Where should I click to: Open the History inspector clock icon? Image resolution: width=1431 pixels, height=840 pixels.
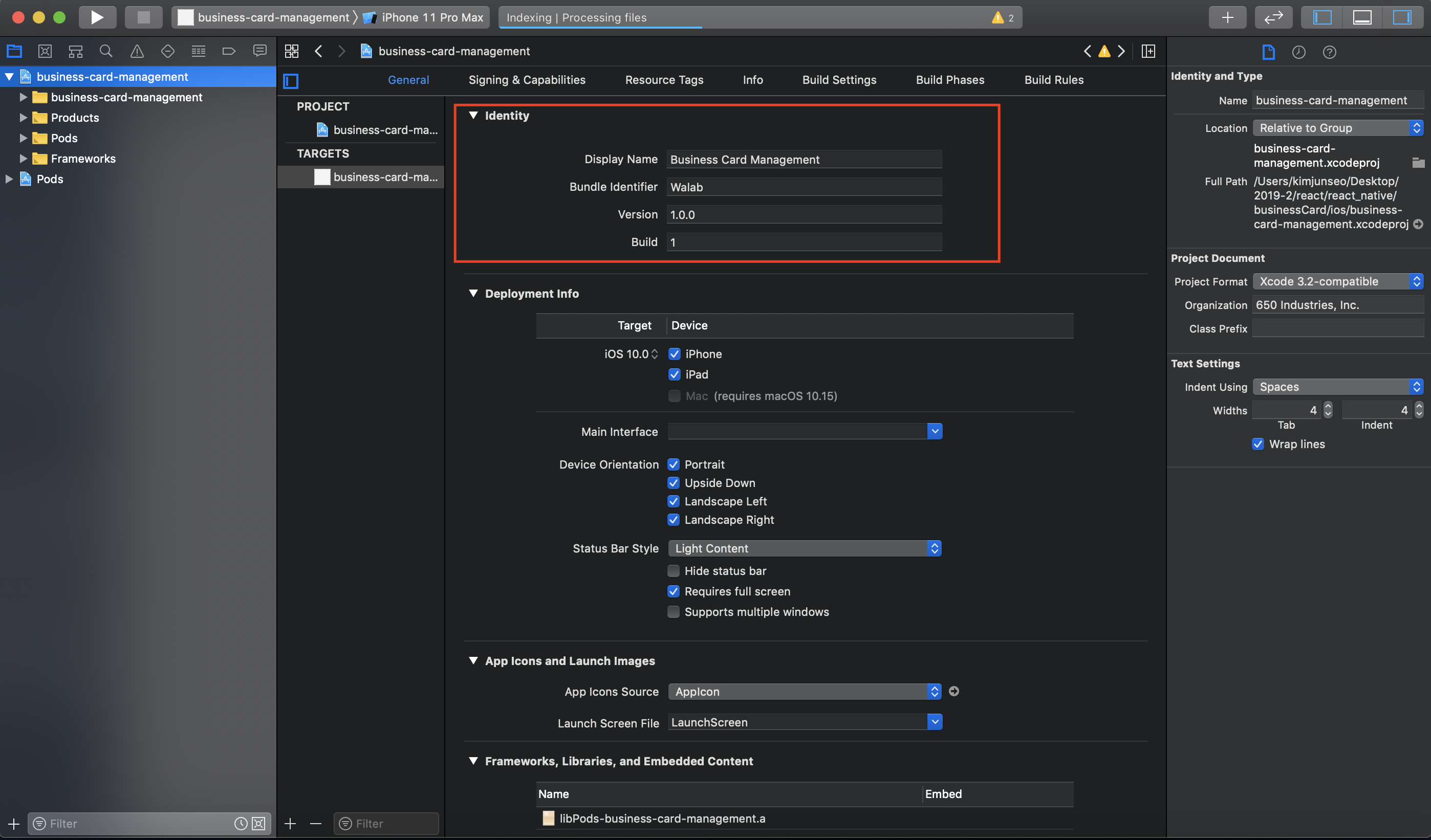(x=1298, y=52)
